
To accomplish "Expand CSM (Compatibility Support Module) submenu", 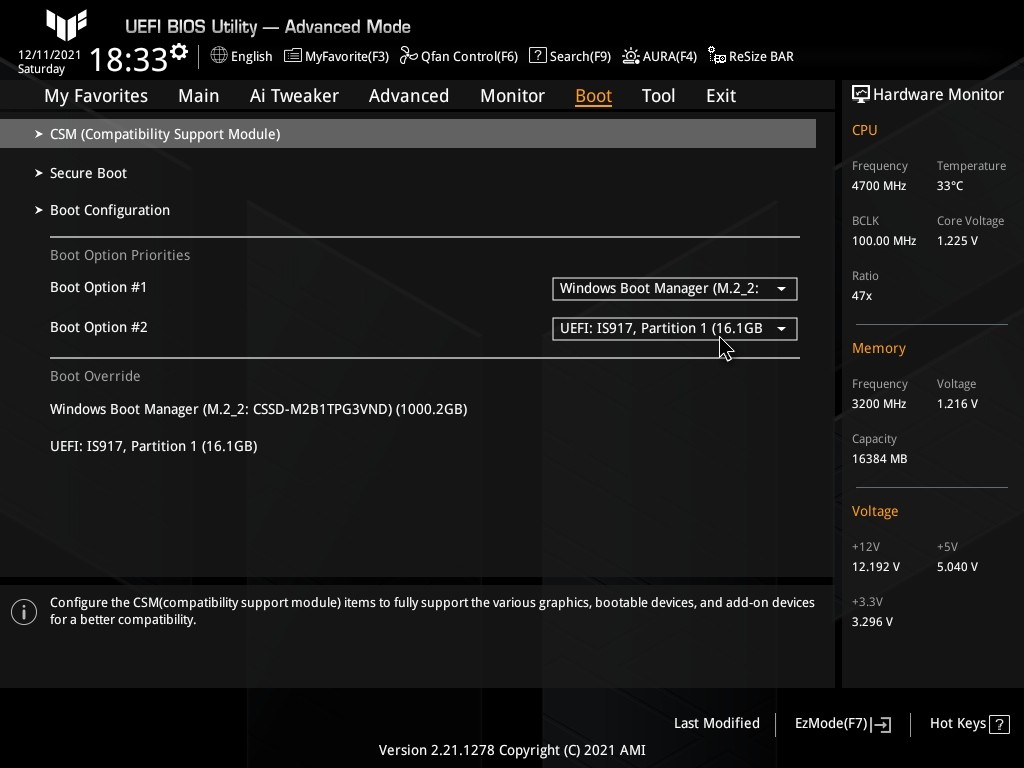I will click(165, 134).
